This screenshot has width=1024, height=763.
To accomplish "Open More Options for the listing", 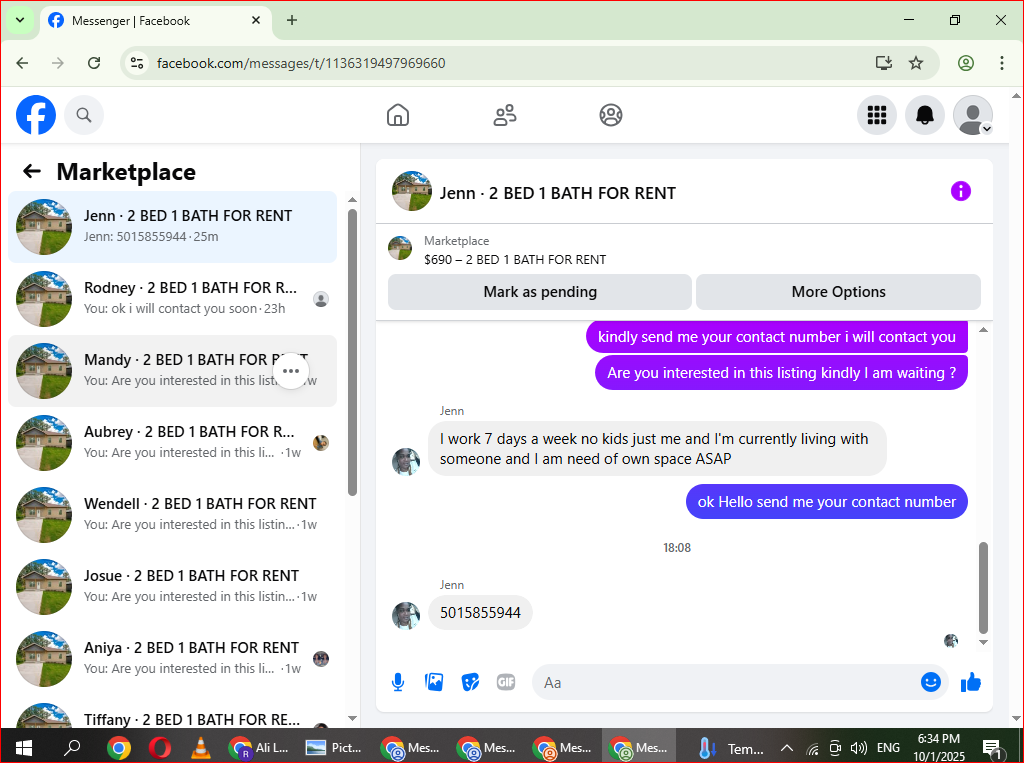I will pos(838,292).
